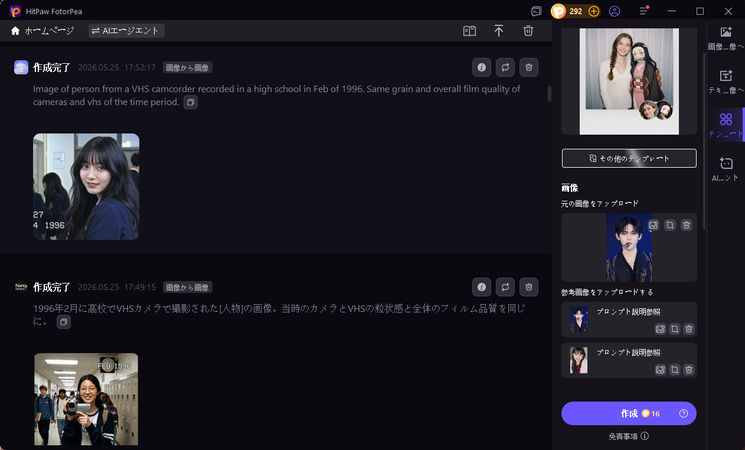Click the first reference thumbnail of man
The image size is (745, 450).
point(579,319)
